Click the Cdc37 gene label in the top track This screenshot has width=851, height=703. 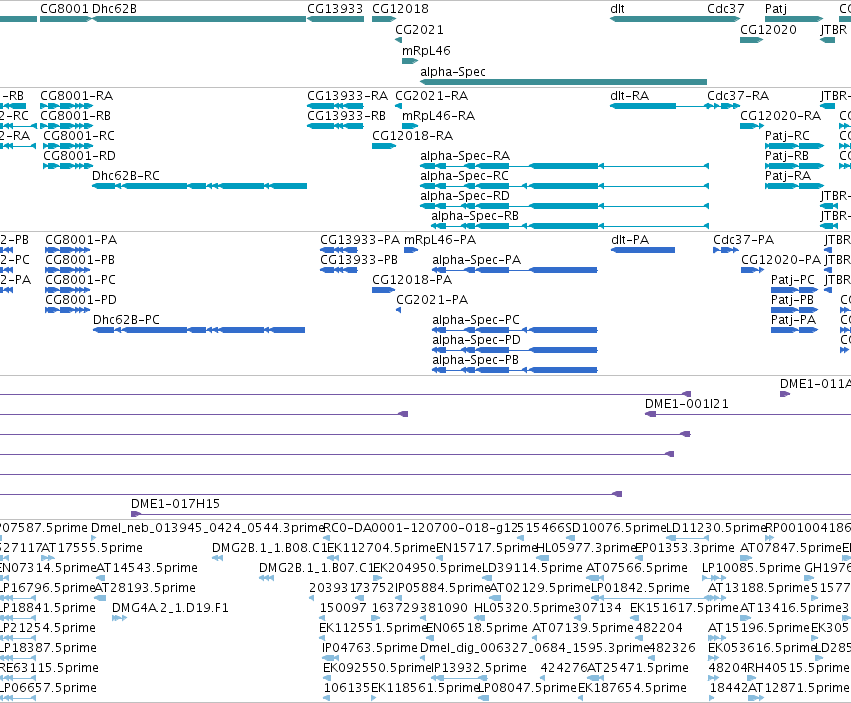click(x=726, y=9)
